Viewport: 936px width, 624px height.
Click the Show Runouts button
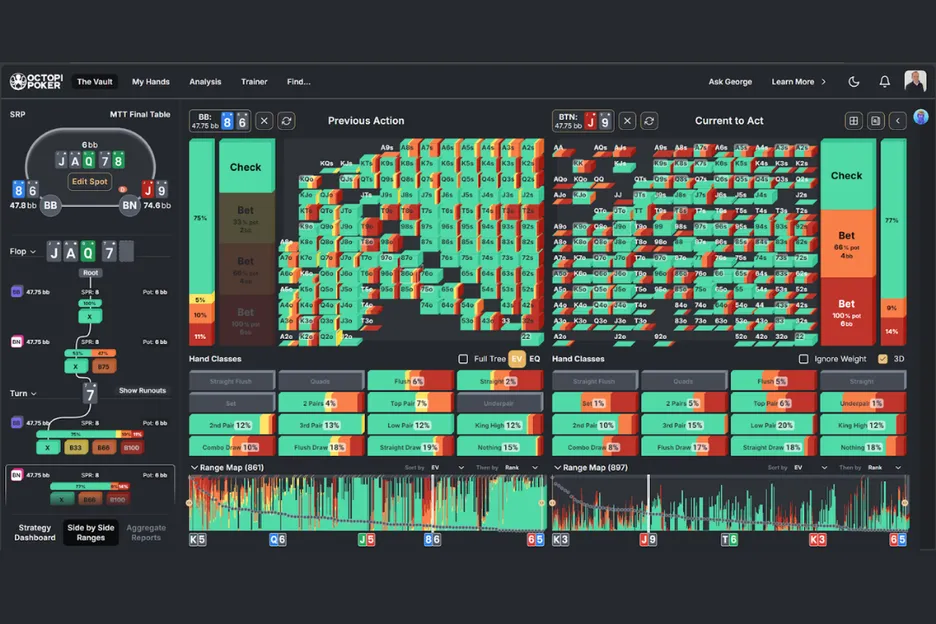142,391
